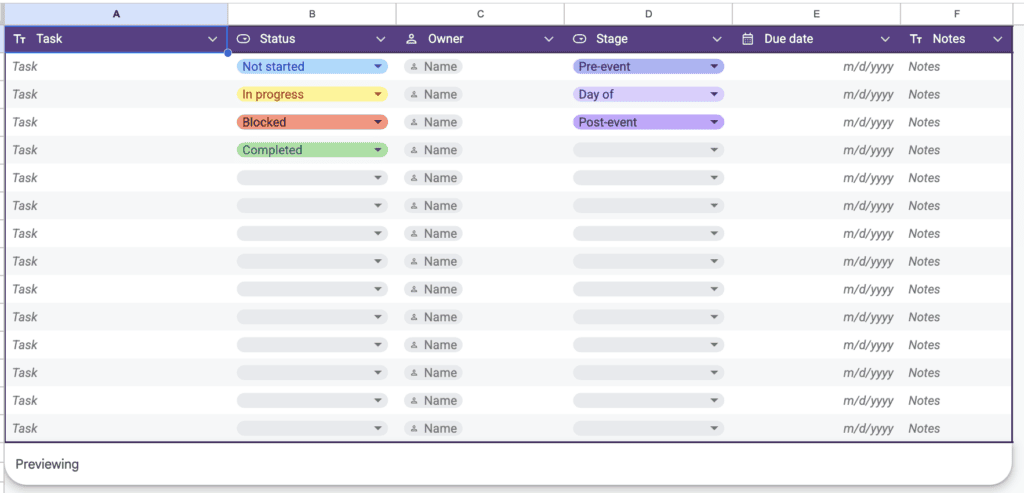Open the Status column header menu arrow
Image resolution: width=1024 pixels, height=493 pixels.
coord(381,39)
